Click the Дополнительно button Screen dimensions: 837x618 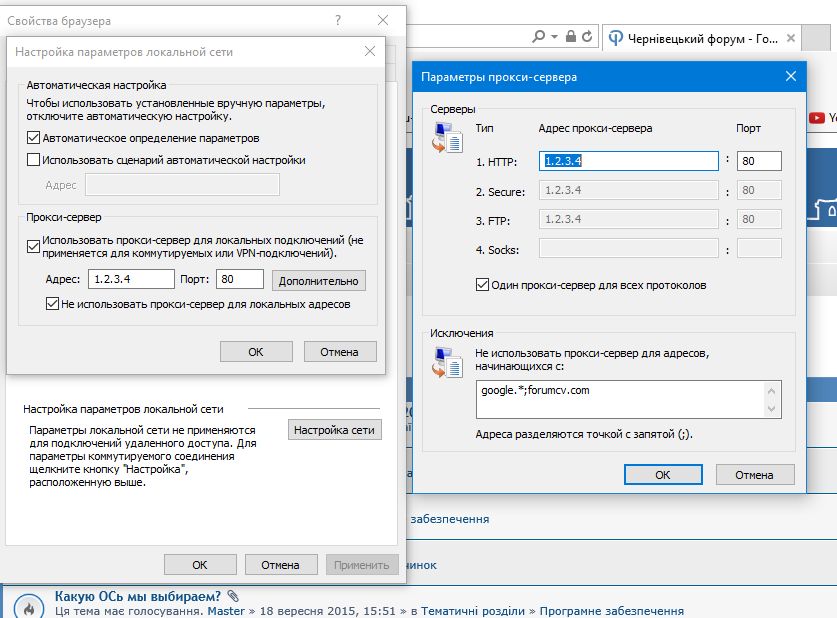point(318,281)
